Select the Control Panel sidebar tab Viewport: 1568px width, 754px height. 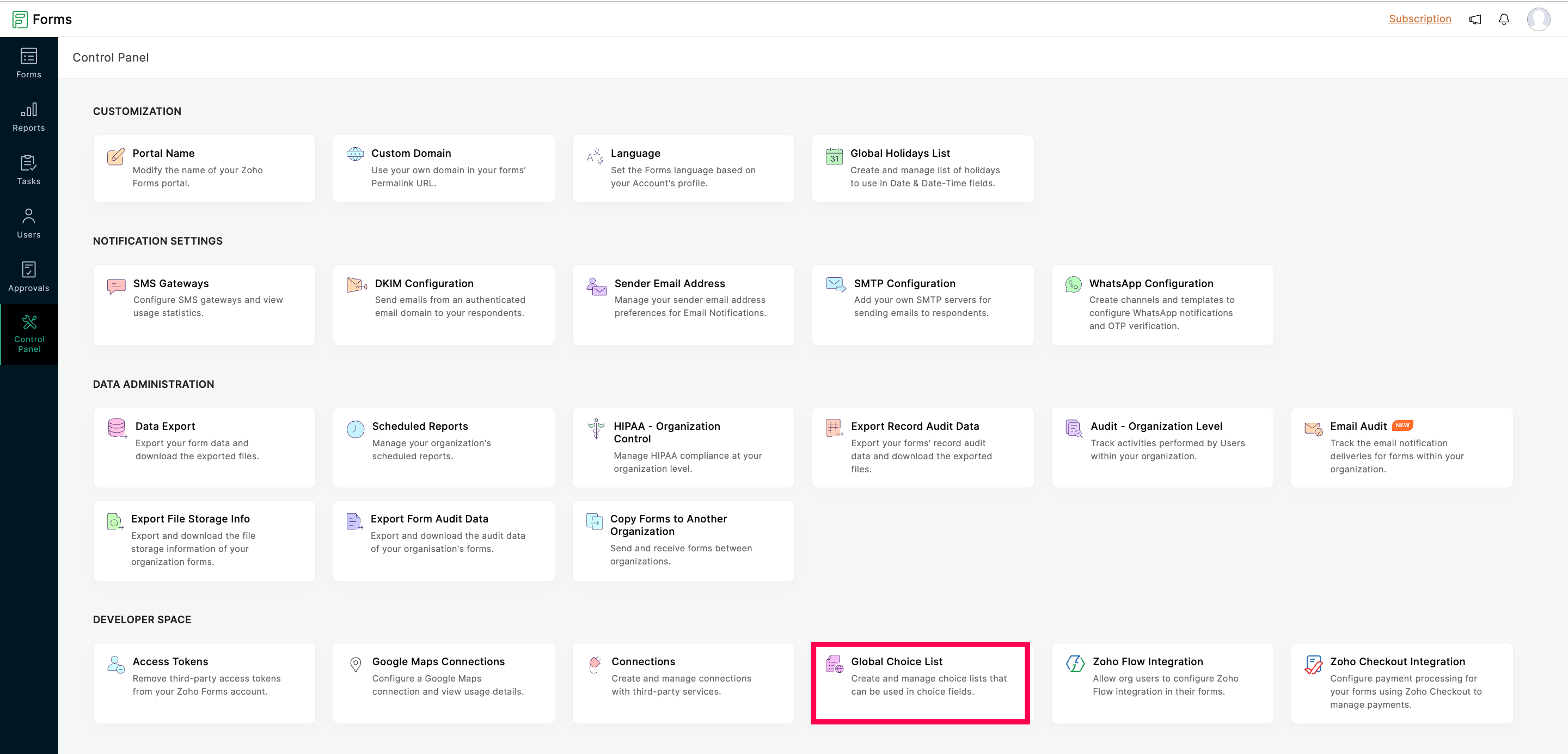tap(29, 335)
